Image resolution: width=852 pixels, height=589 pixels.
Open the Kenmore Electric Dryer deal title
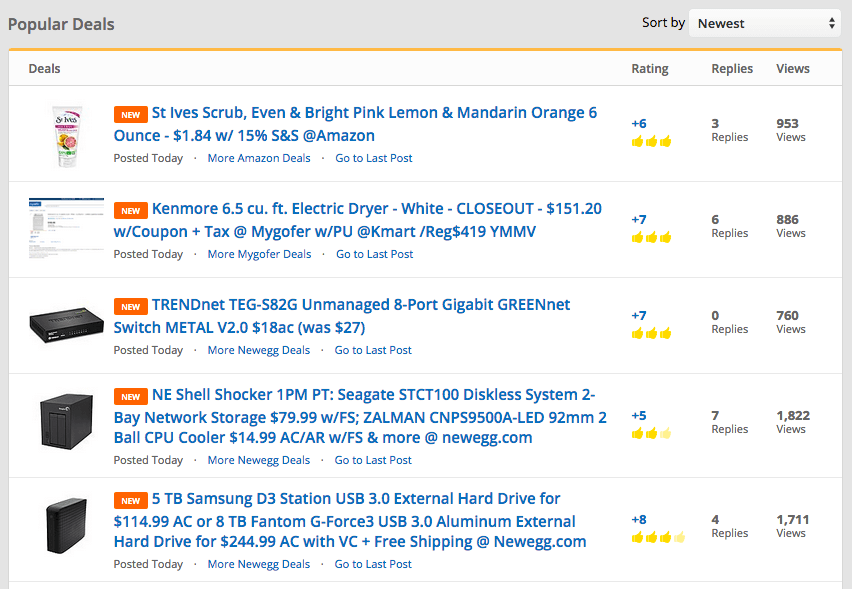(x=358, y=220)
